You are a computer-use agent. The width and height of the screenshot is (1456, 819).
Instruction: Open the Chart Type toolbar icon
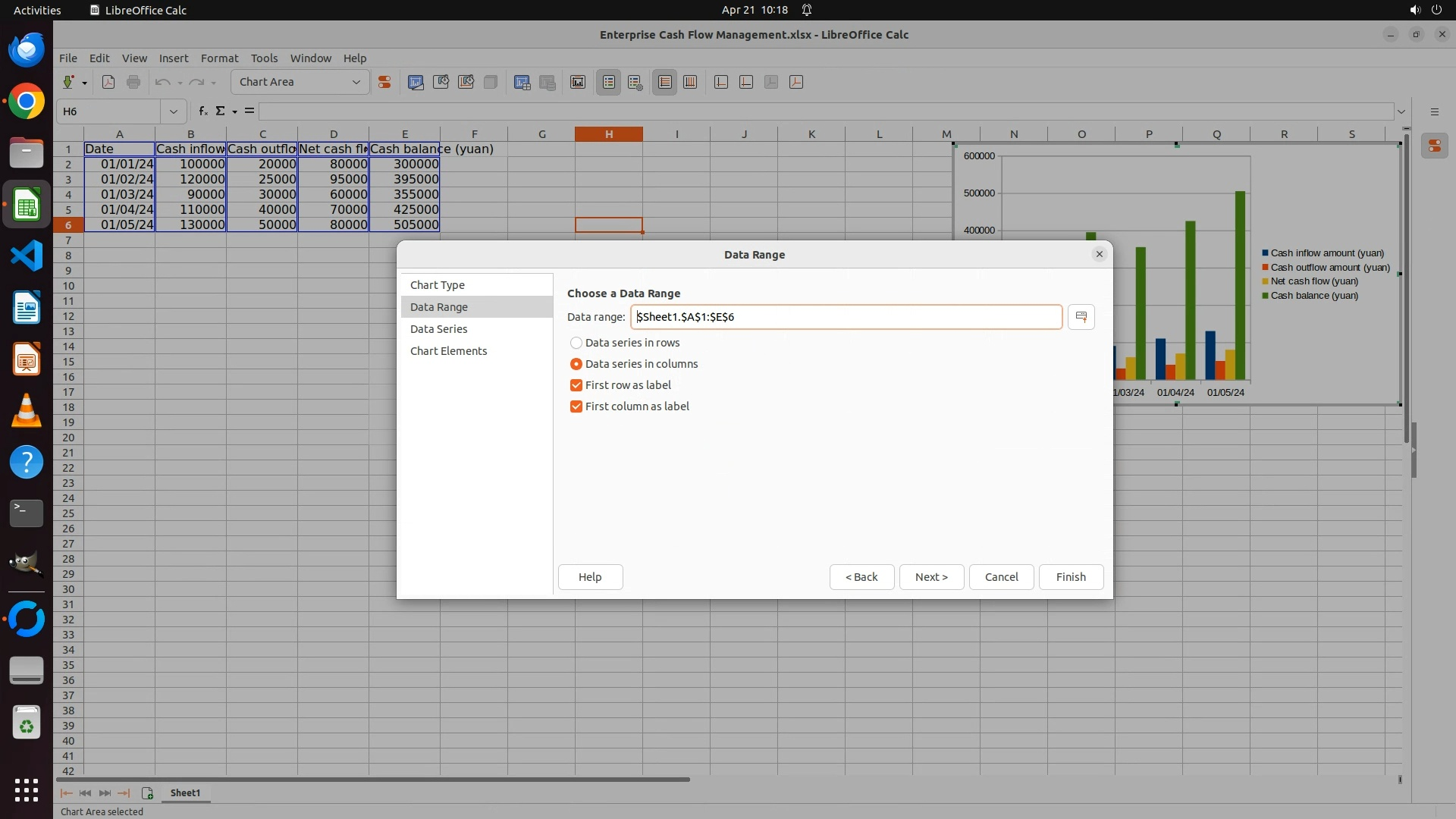click(x=416, y=82)
